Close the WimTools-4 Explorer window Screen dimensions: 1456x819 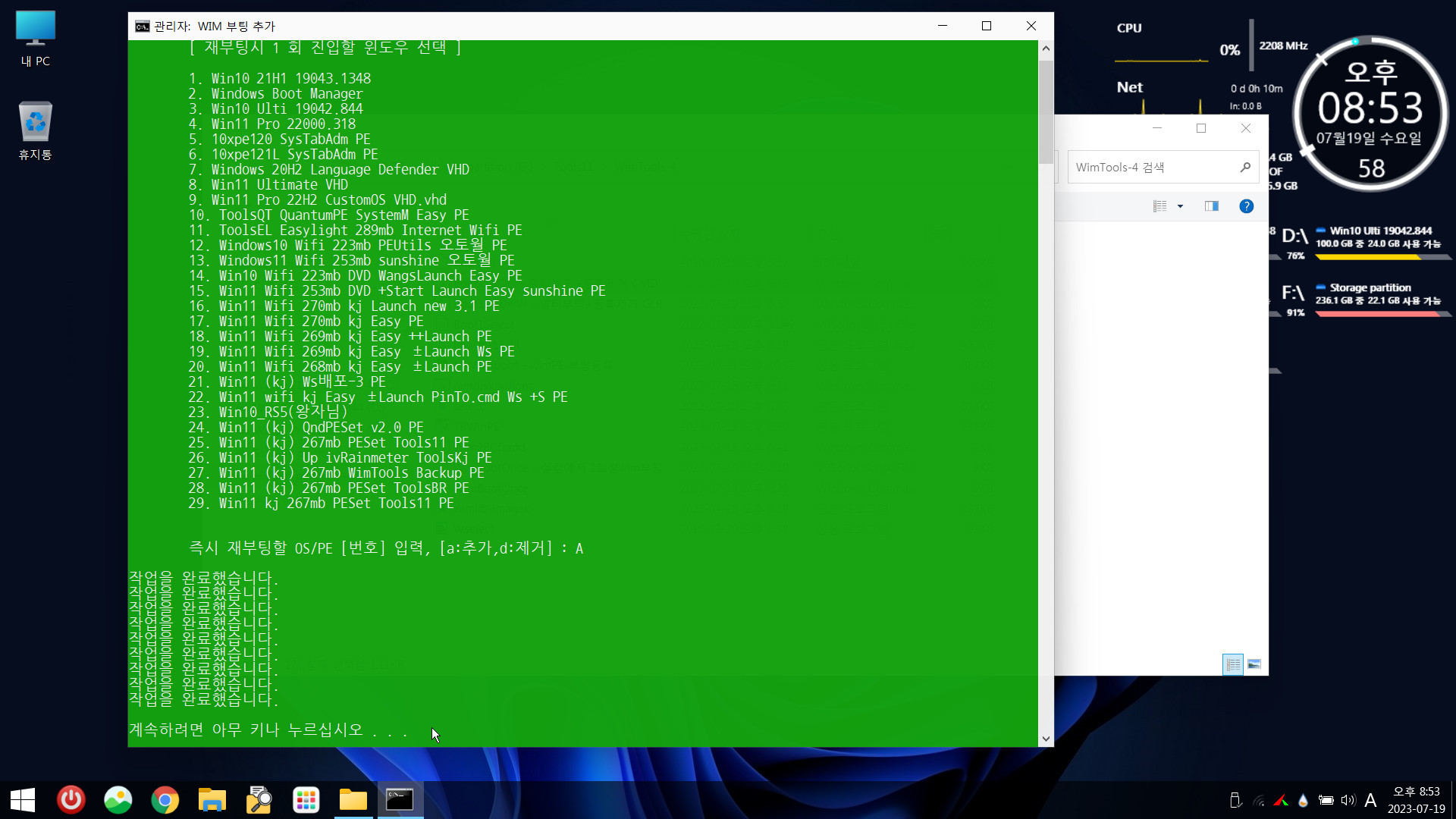(x=1246, y=128)
